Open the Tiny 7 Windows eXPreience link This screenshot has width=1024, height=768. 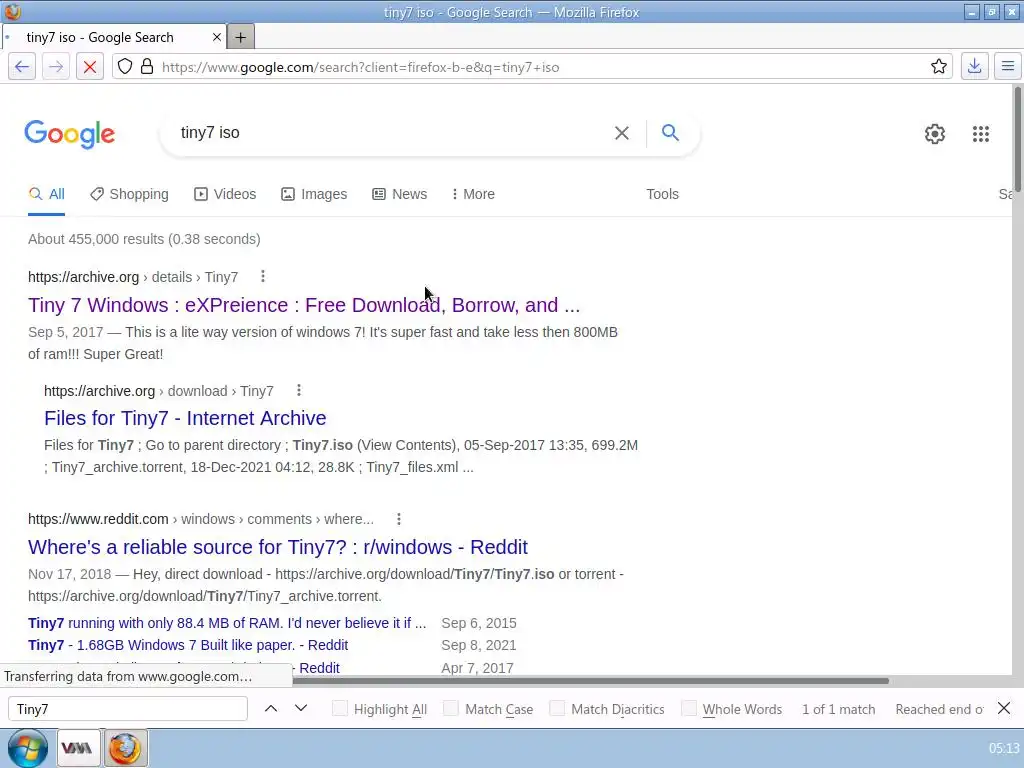304,305
